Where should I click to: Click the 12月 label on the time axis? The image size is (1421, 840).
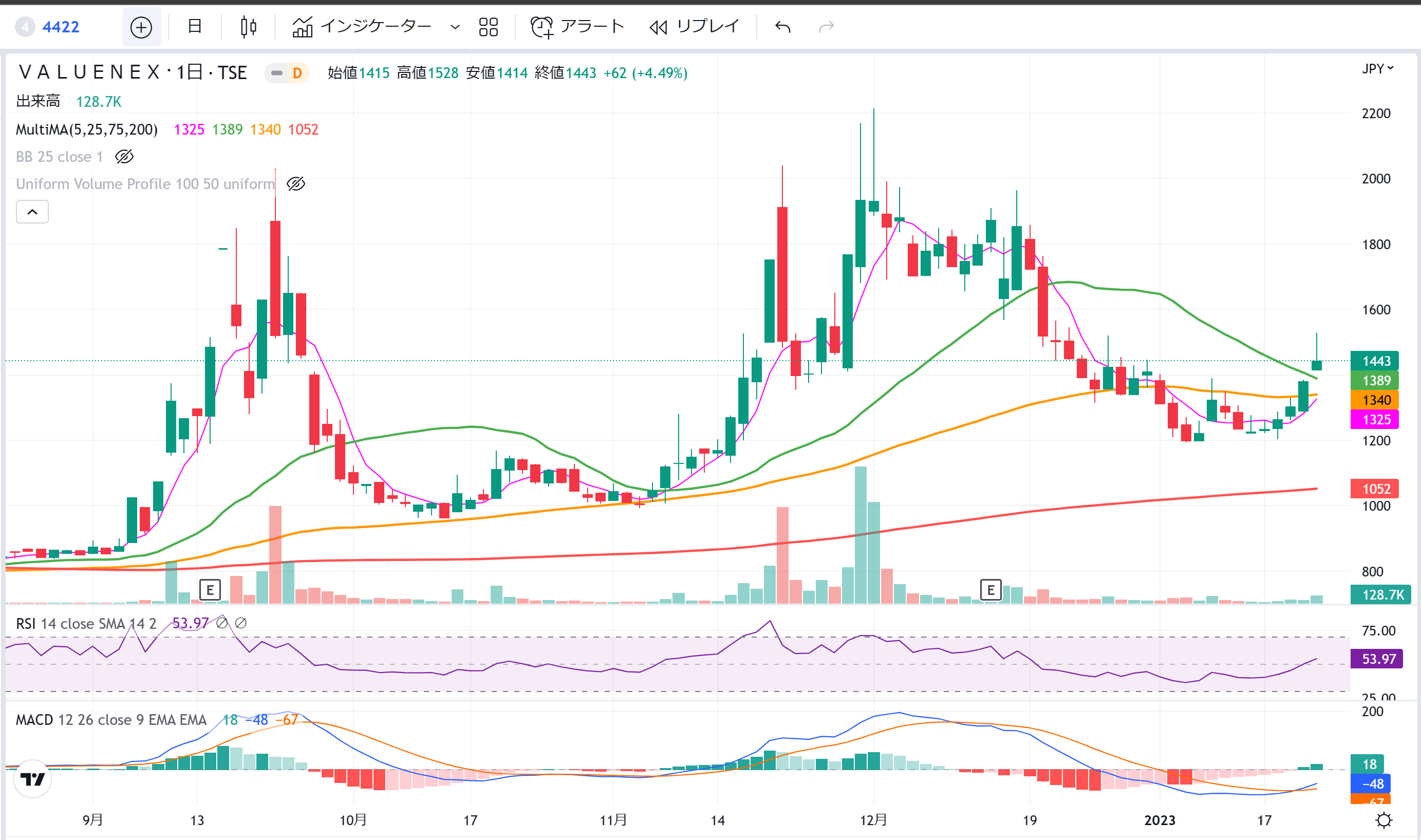pos(873,819)
